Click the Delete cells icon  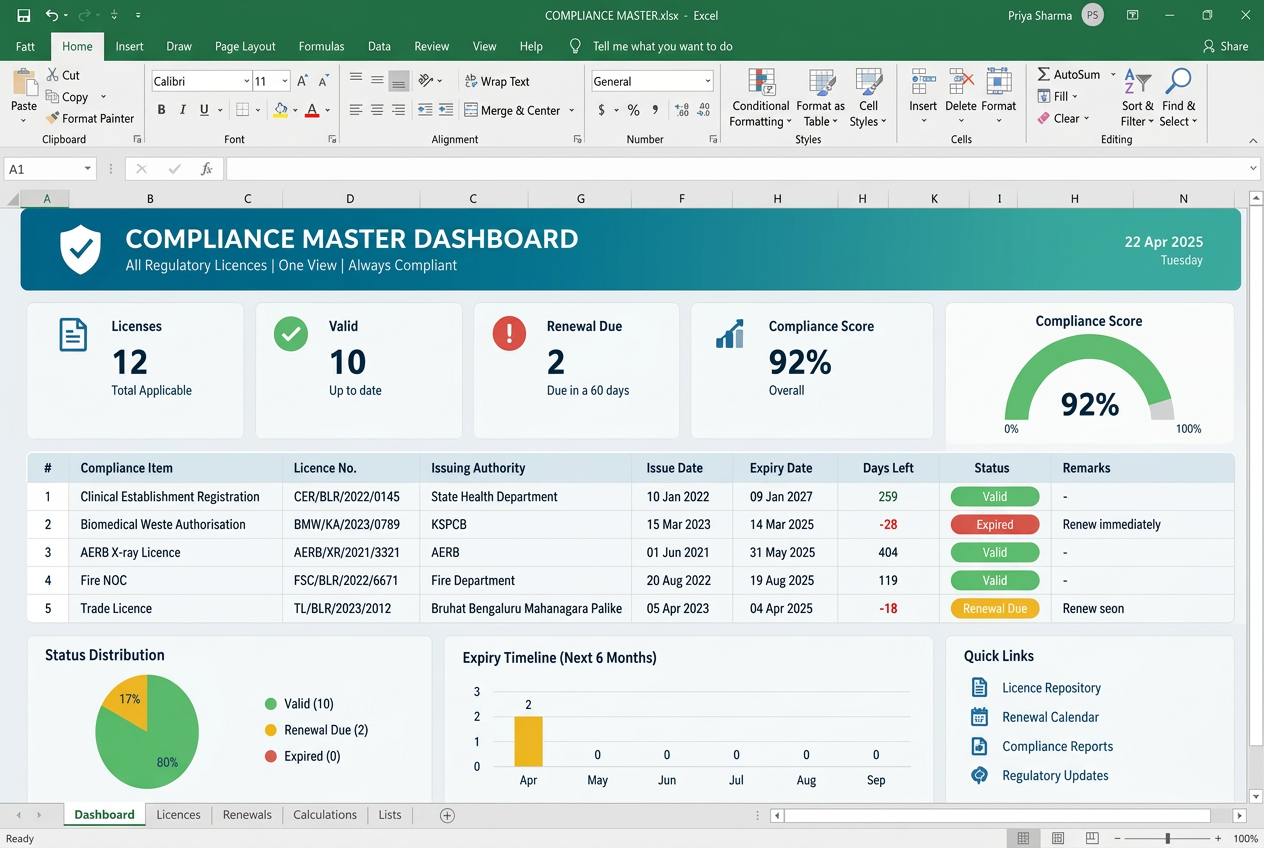961,81
